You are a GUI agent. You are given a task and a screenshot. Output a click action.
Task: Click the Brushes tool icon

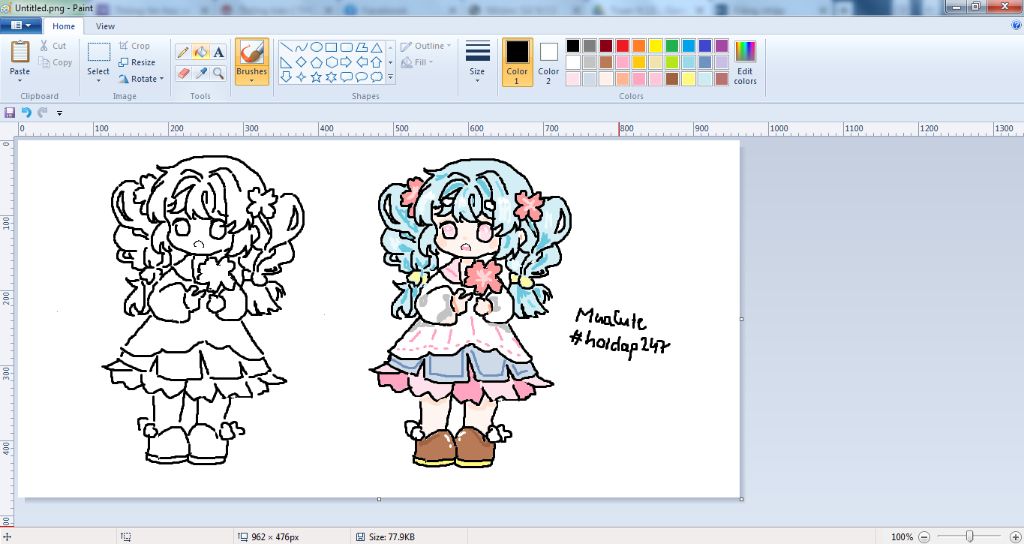point(251,54)
